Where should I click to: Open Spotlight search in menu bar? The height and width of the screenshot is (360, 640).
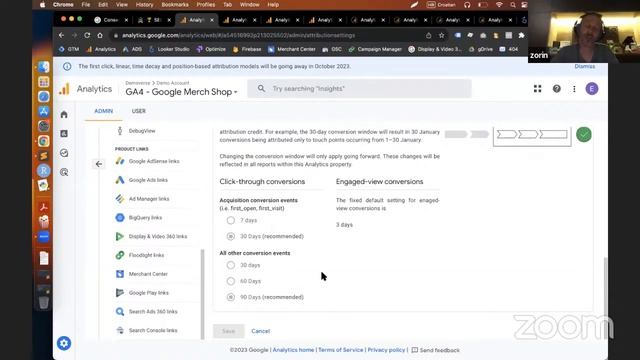(513, 5)
